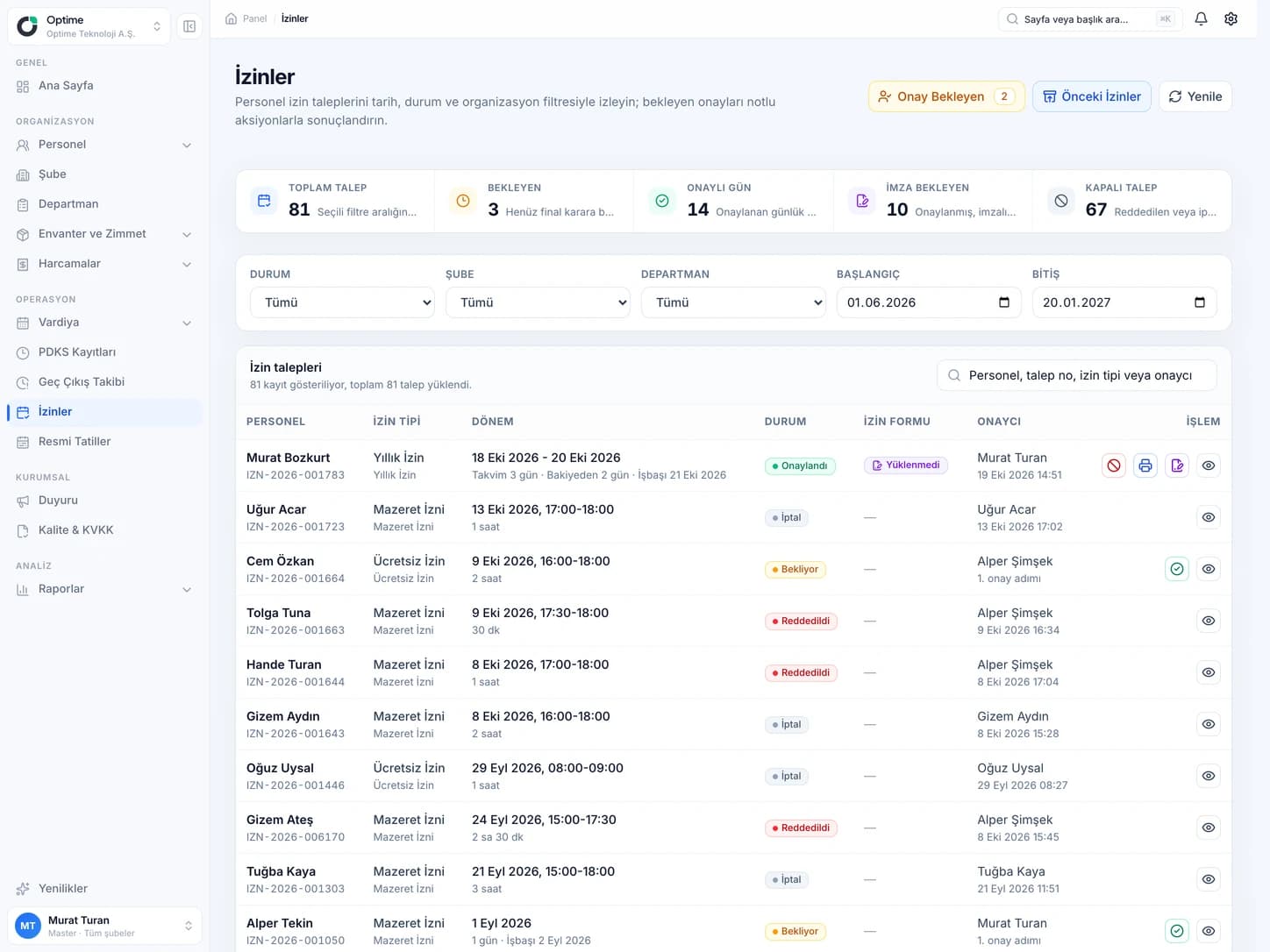The image size is (1270, 952).
Task: View details of Tuğba Kaya's leave
Action: (x=1209, y=879)
